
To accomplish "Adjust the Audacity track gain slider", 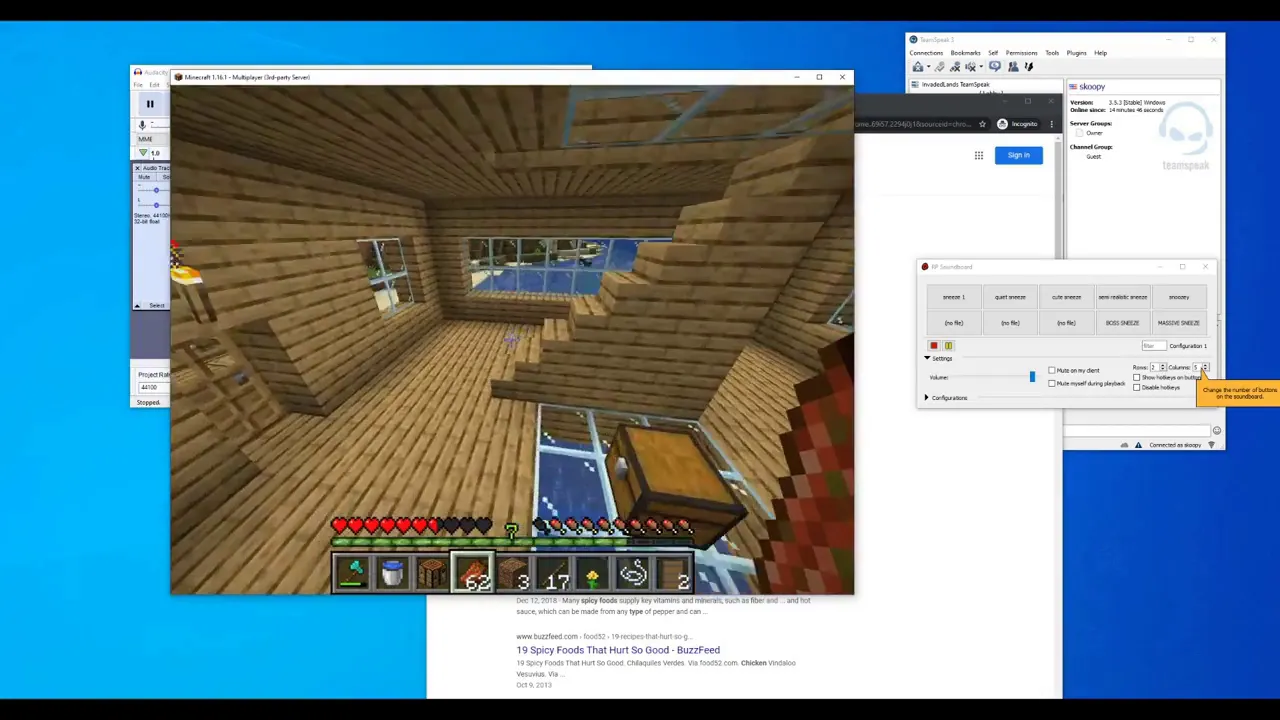I will [156, 190].
